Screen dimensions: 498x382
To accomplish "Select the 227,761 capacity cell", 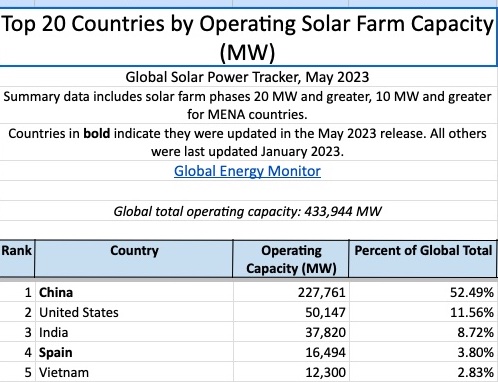I will (291, 292).
